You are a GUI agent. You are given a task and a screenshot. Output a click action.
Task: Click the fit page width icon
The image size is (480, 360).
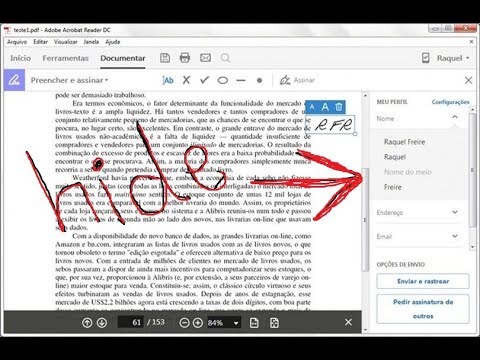coord(254,323)
